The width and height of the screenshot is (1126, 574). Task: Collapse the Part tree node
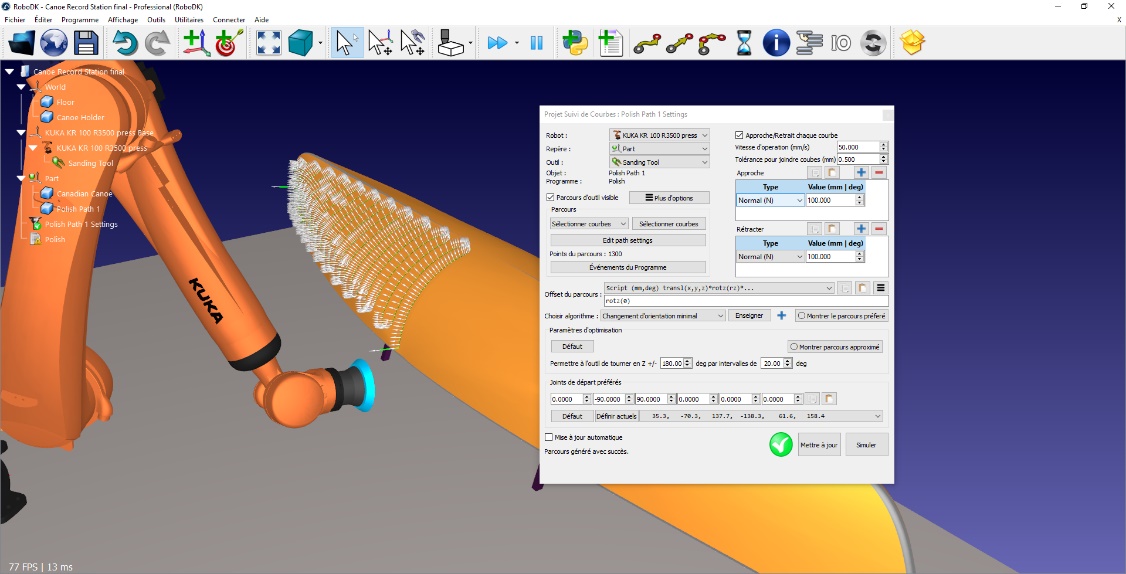(21, 178)
